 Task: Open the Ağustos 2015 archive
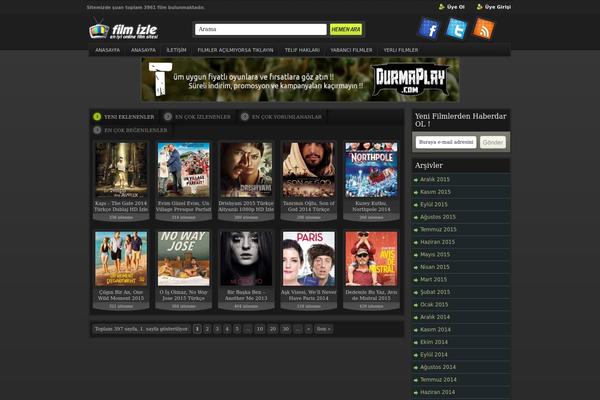click(438, 217)
